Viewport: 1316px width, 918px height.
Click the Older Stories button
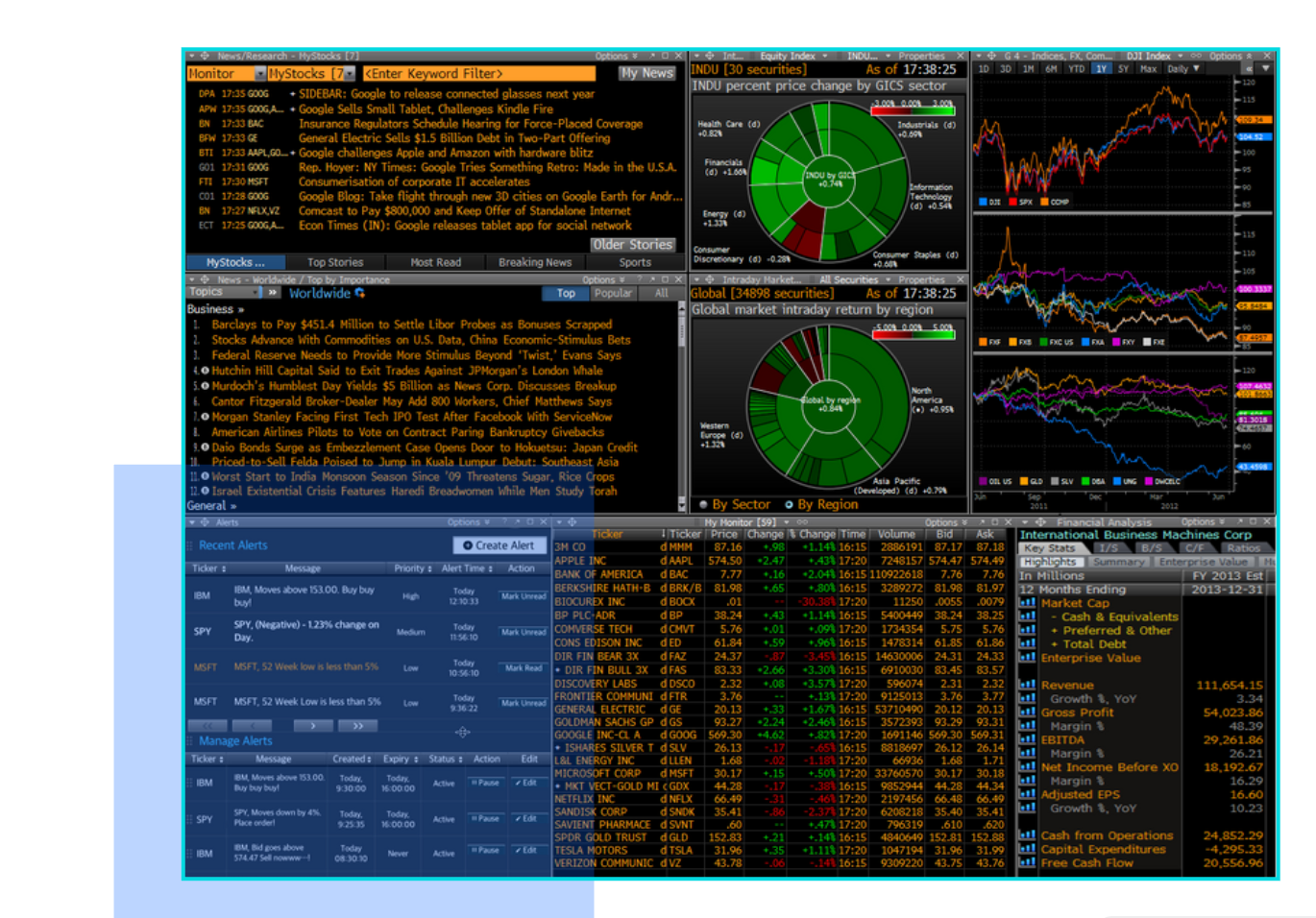tap(632, 245)
